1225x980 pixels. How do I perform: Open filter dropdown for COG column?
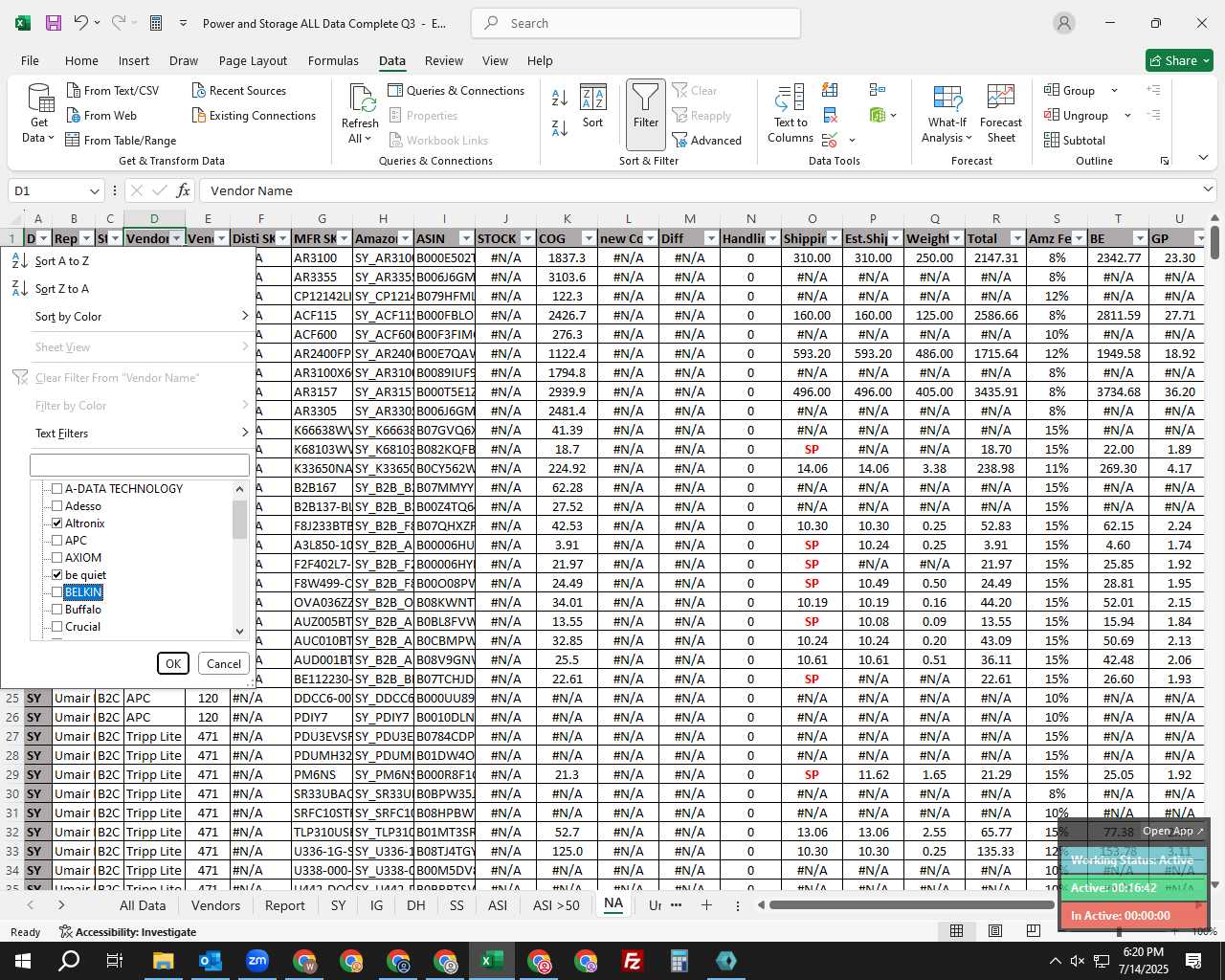click(x=589, y=238)
